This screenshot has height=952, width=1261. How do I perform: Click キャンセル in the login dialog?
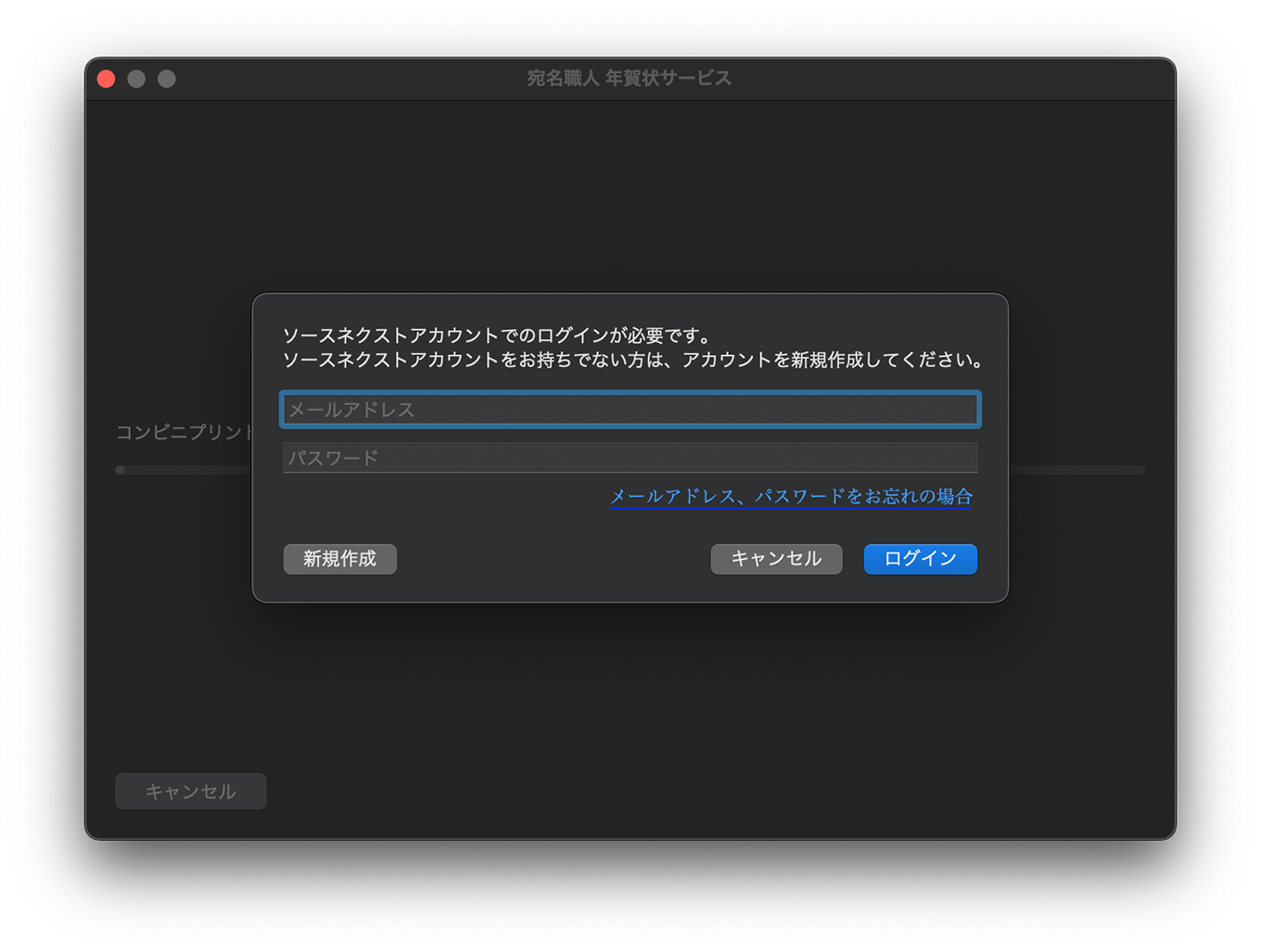776,559
